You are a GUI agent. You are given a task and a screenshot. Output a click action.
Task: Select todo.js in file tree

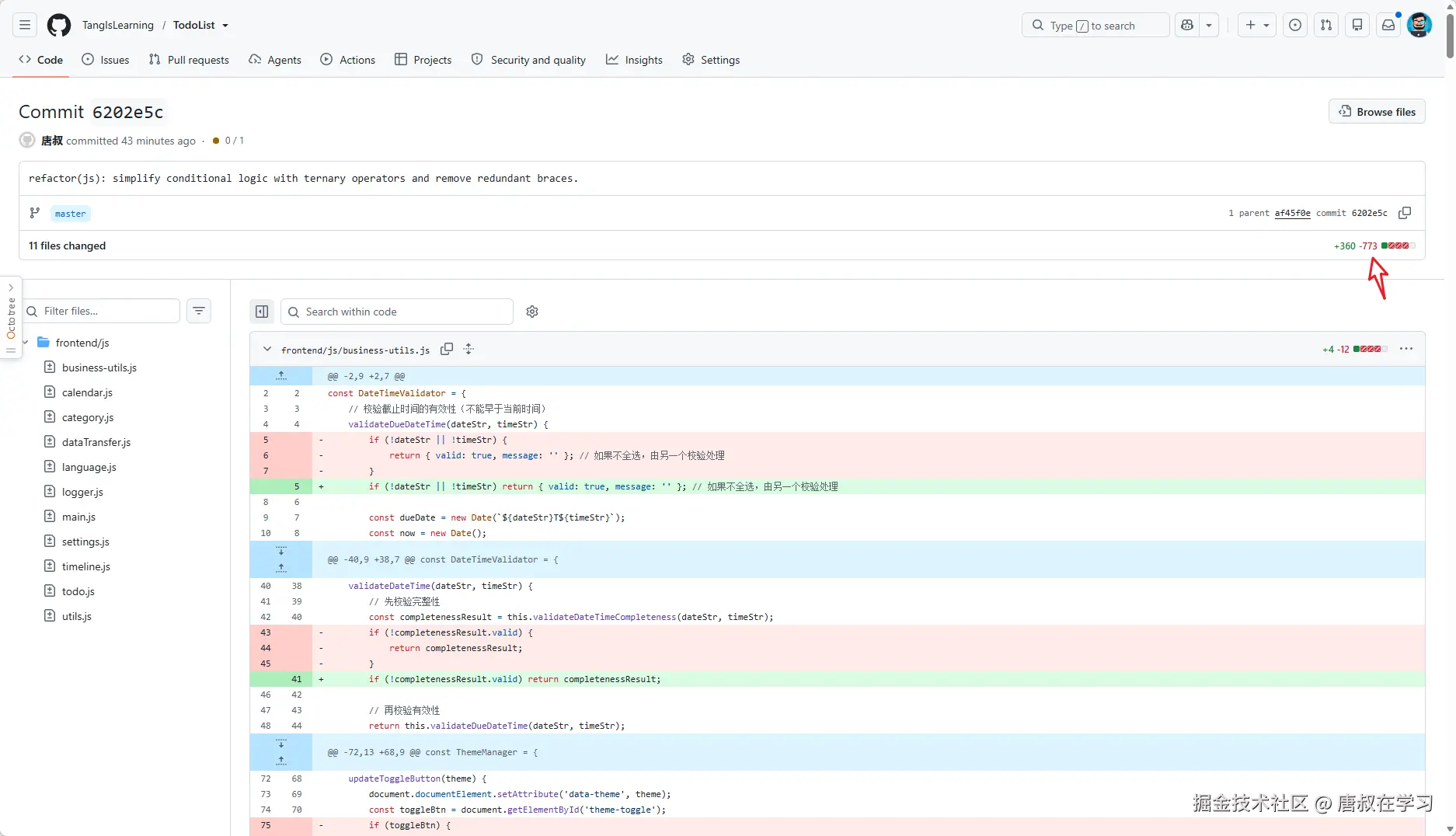(78, 591)
